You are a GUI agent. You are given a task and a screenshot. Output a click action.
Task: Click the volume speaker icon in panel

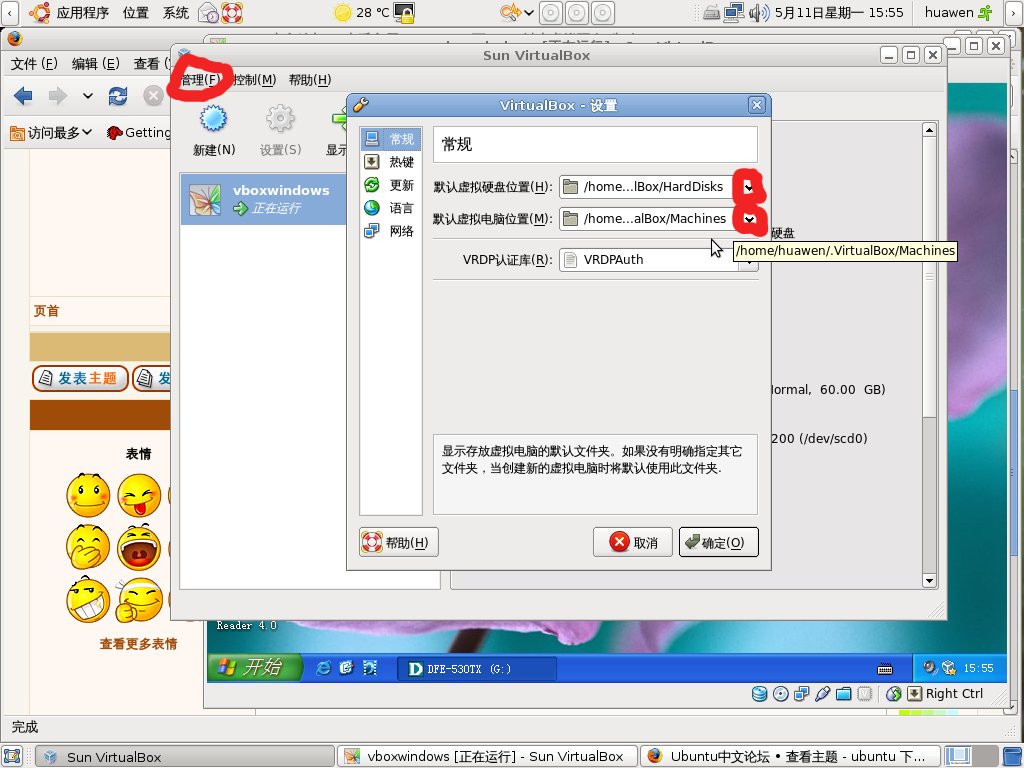(758, 12)
